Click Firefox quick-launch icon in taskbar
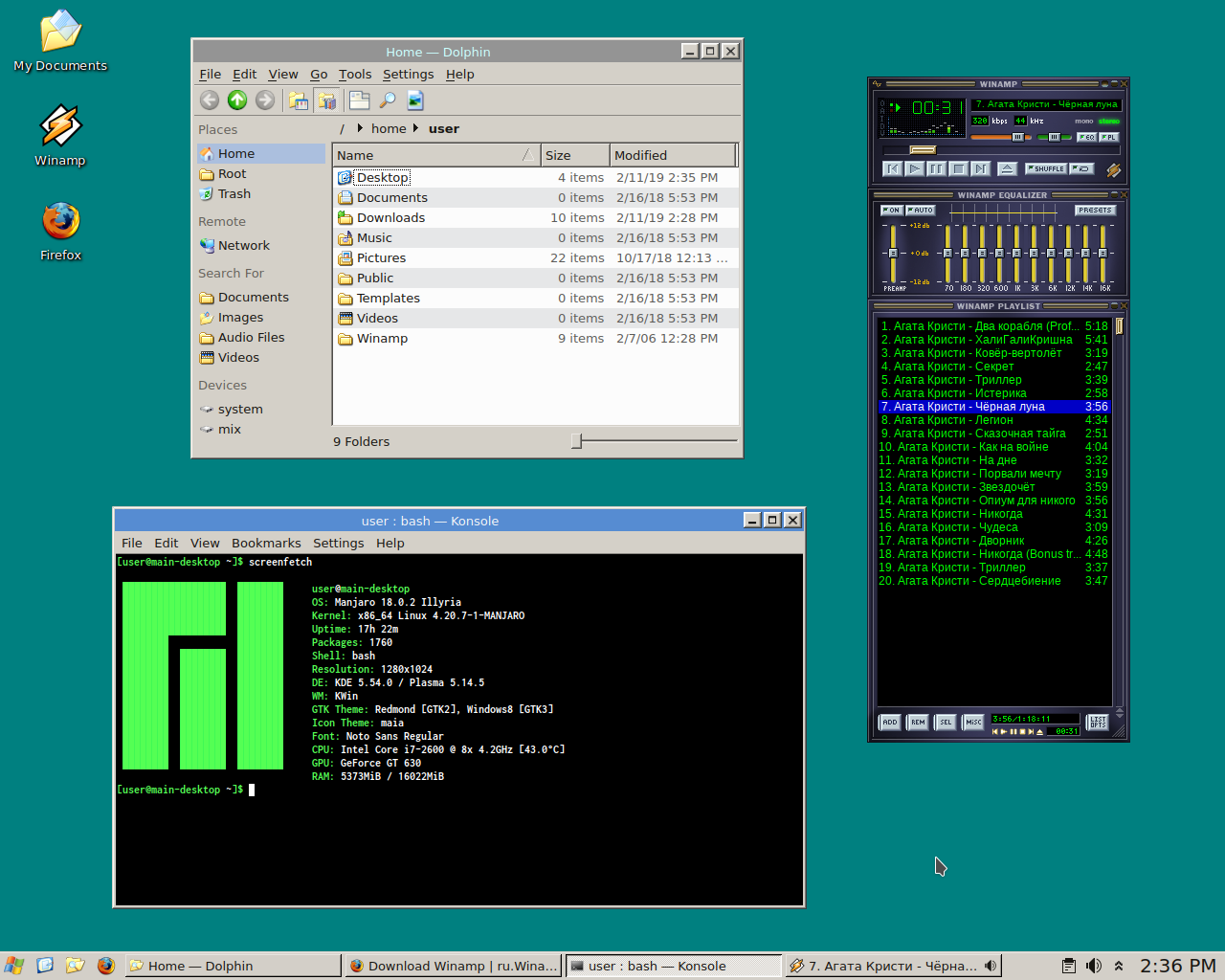 (x=105, y=966)
